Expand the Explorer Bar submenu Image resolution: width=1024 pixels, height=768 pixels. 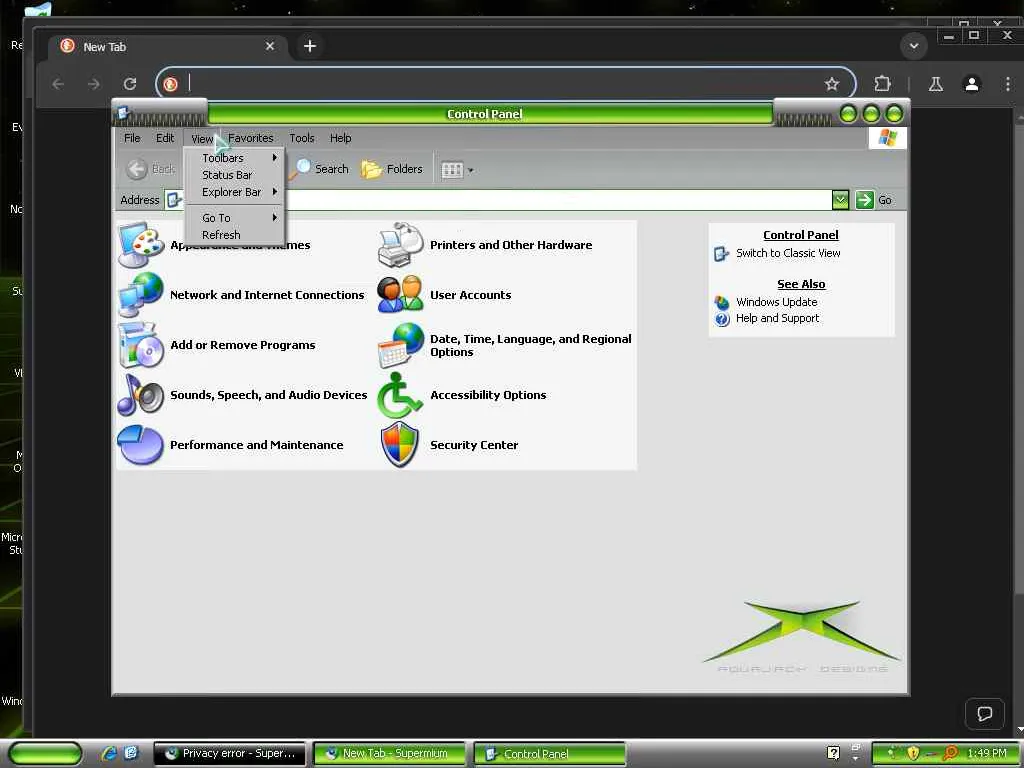coord(235,192)
